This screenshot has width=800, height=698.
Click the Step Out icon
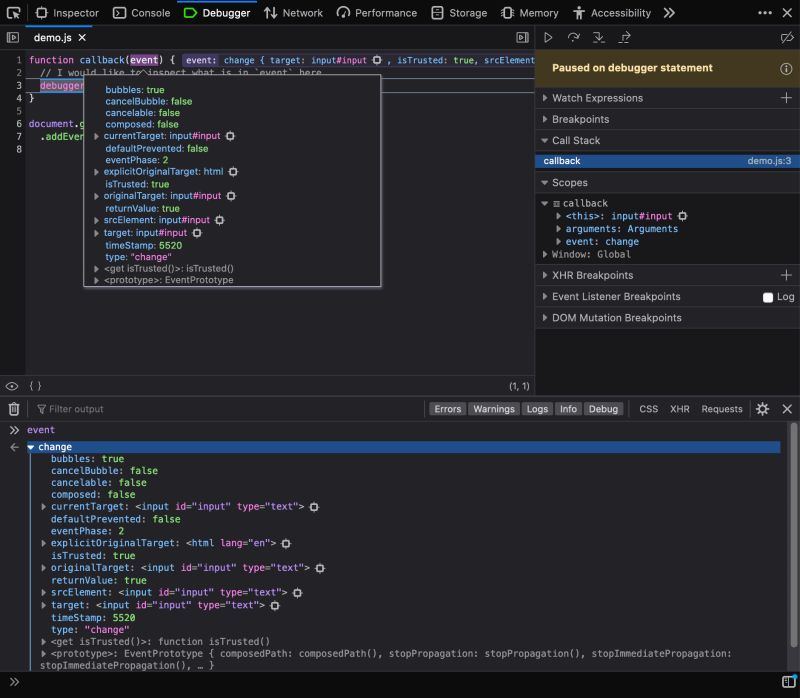tap(625, 37)
